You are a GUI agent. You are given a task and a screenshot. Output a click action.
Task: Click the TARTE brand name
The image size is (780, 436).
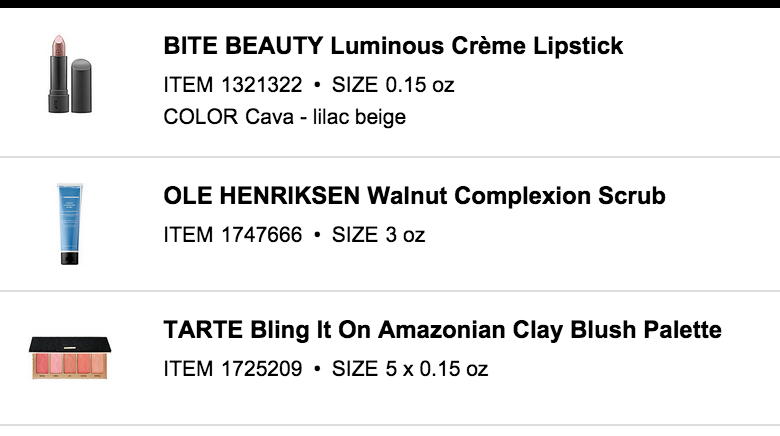[203, 329]
